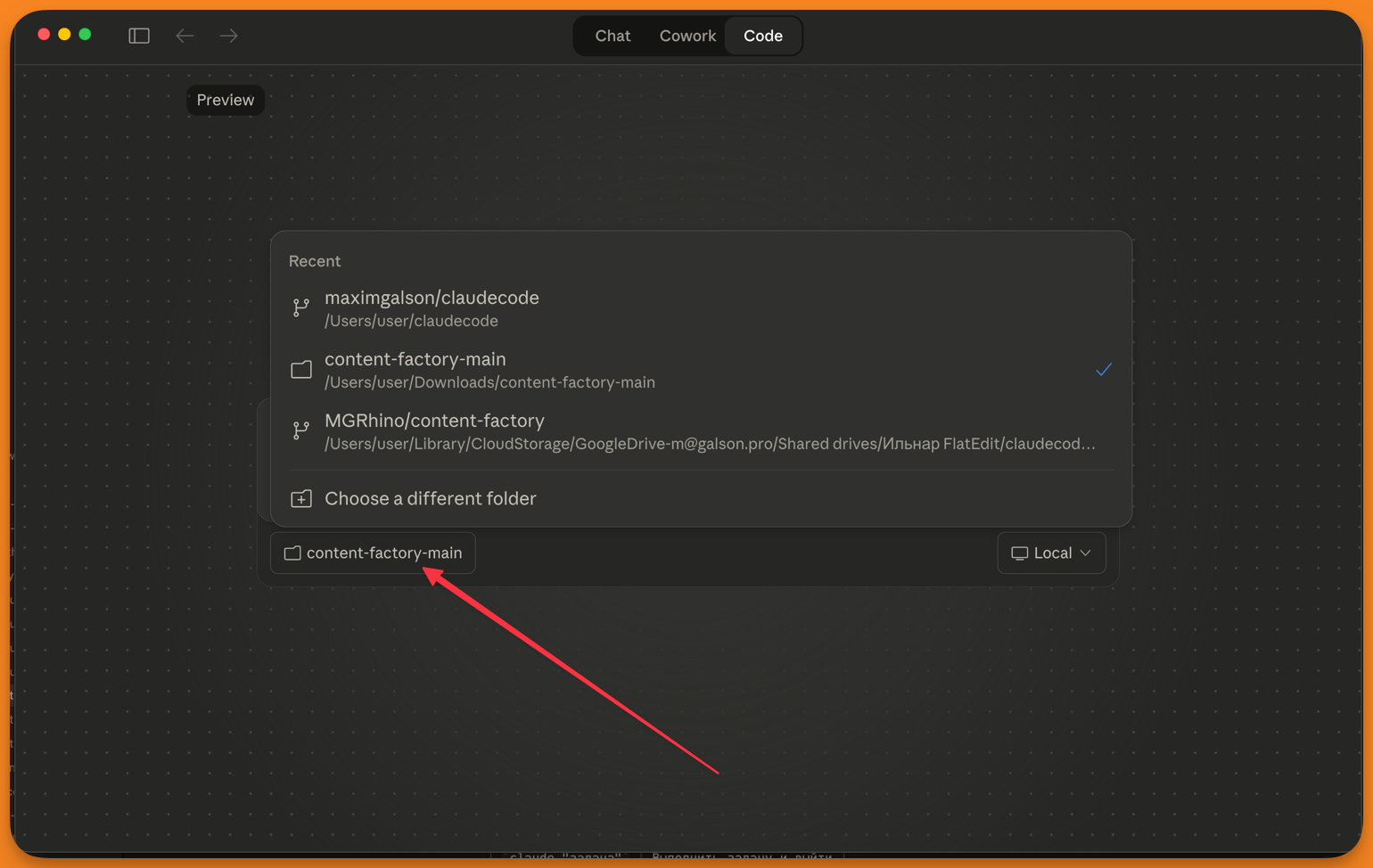
Task: Click folder icon beside content-factory-main list entry
Action: [301, 370]
